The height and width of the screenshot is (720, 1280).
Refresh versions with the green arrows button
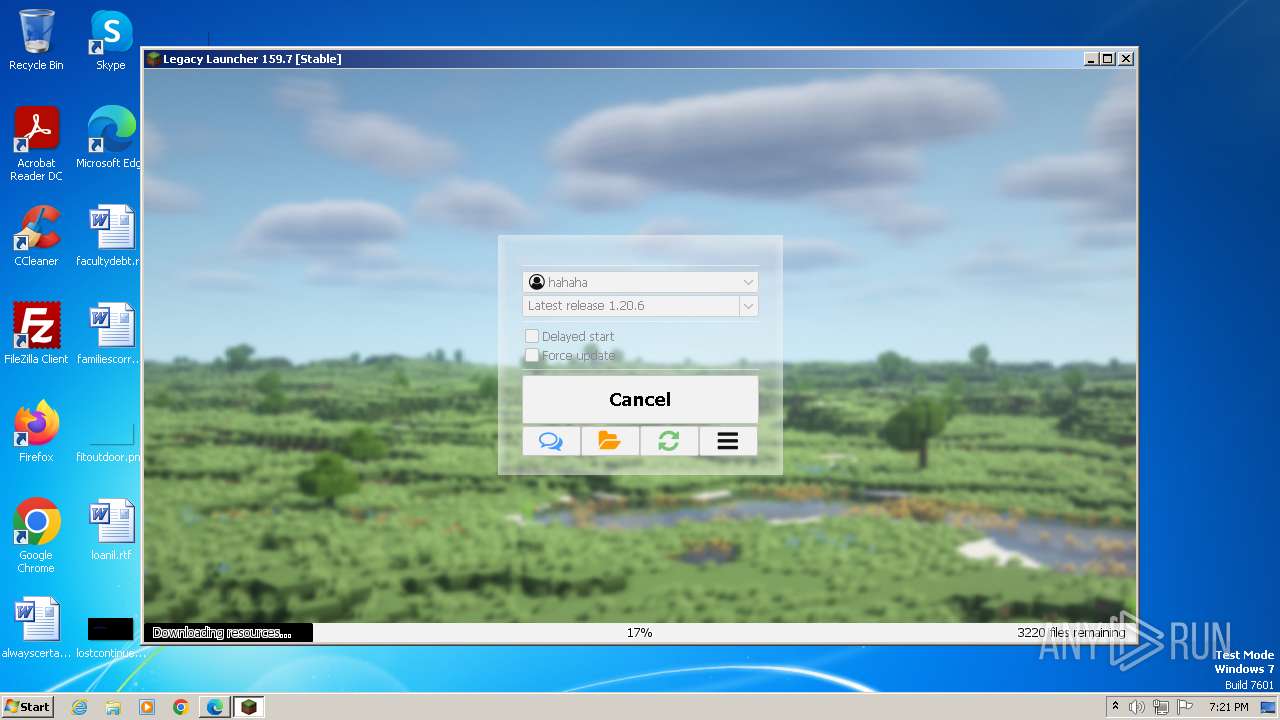click(x=669, y=441)
